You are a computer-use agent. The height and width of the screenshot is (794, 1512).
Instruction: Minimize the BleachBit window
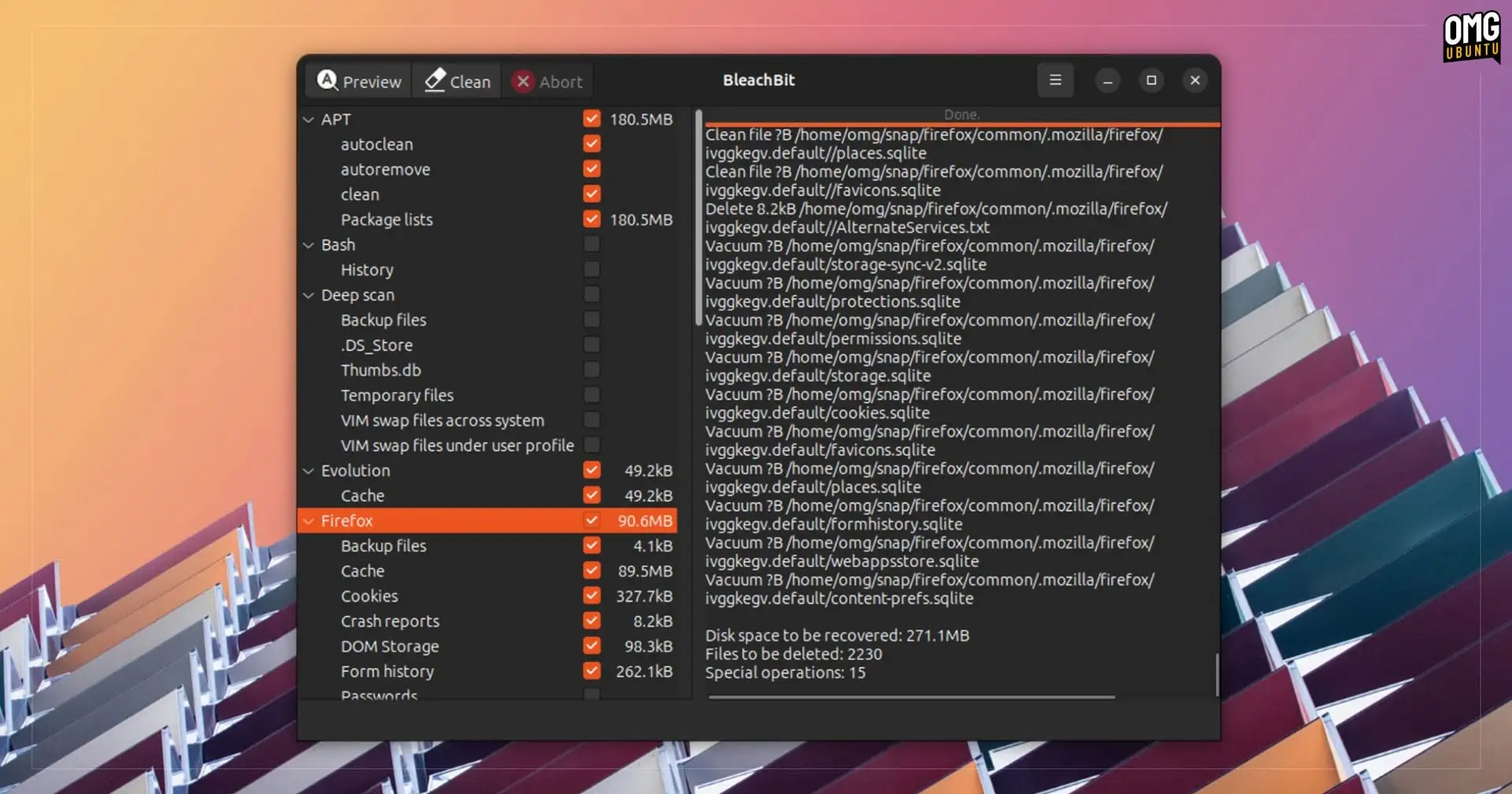click(x=1107, y=80)
